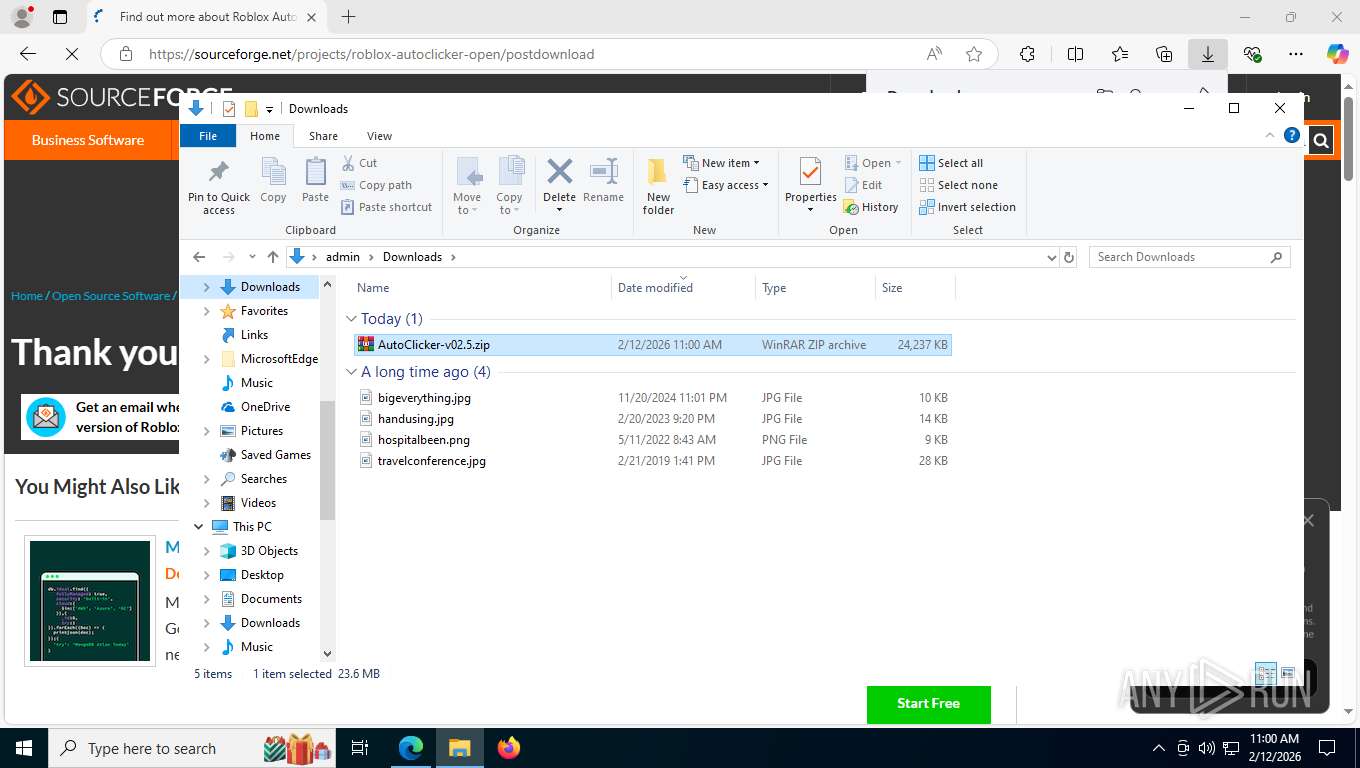Switch to large thumbnails view icon
The height and width of the screenshot is (768, 1360).
coord(1288,673)
